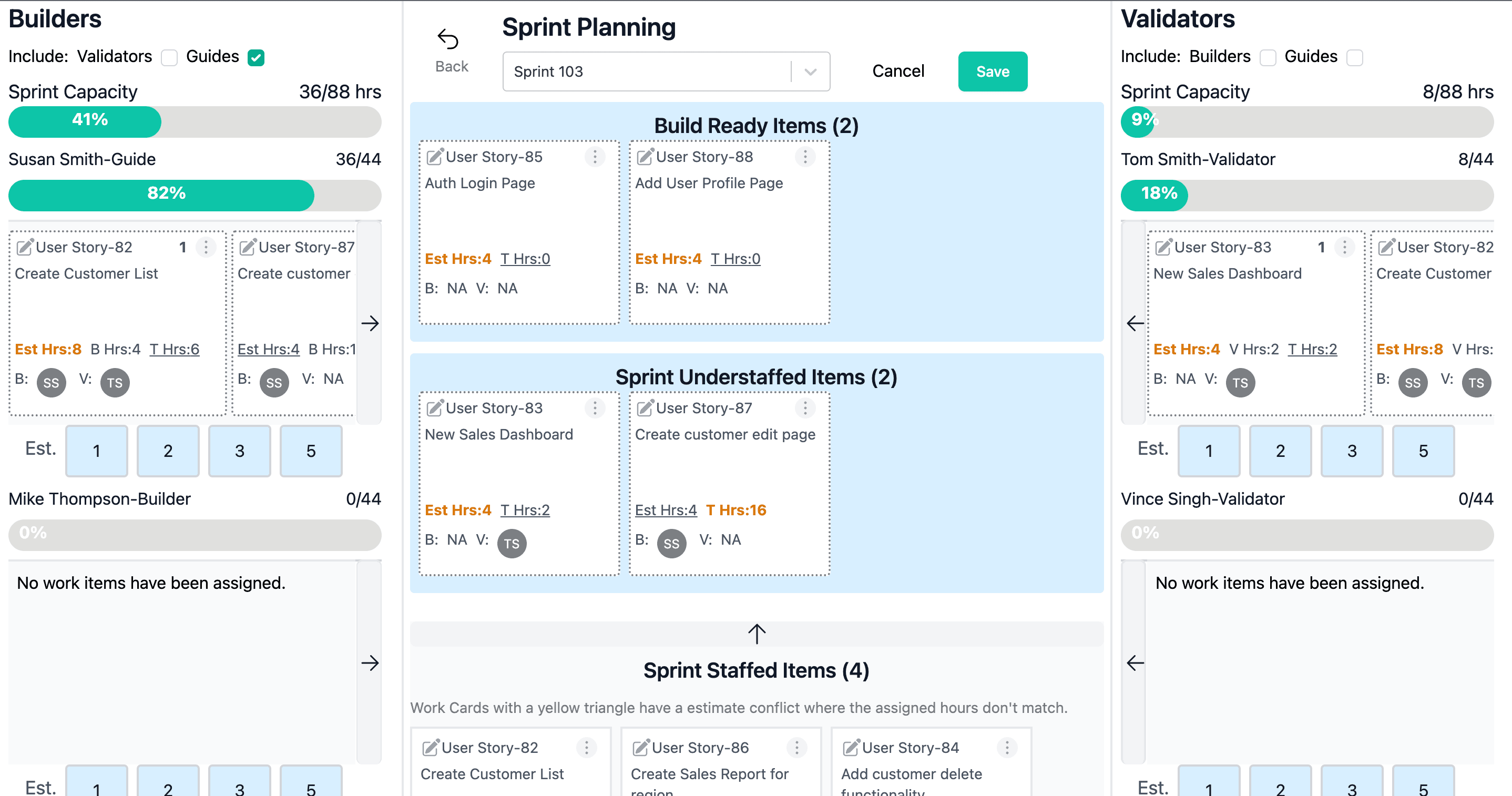This screenshot has height=796, width=1512.
Task: Click the TS avatar on understaffed User Story-83
Action: coord(512,543)
